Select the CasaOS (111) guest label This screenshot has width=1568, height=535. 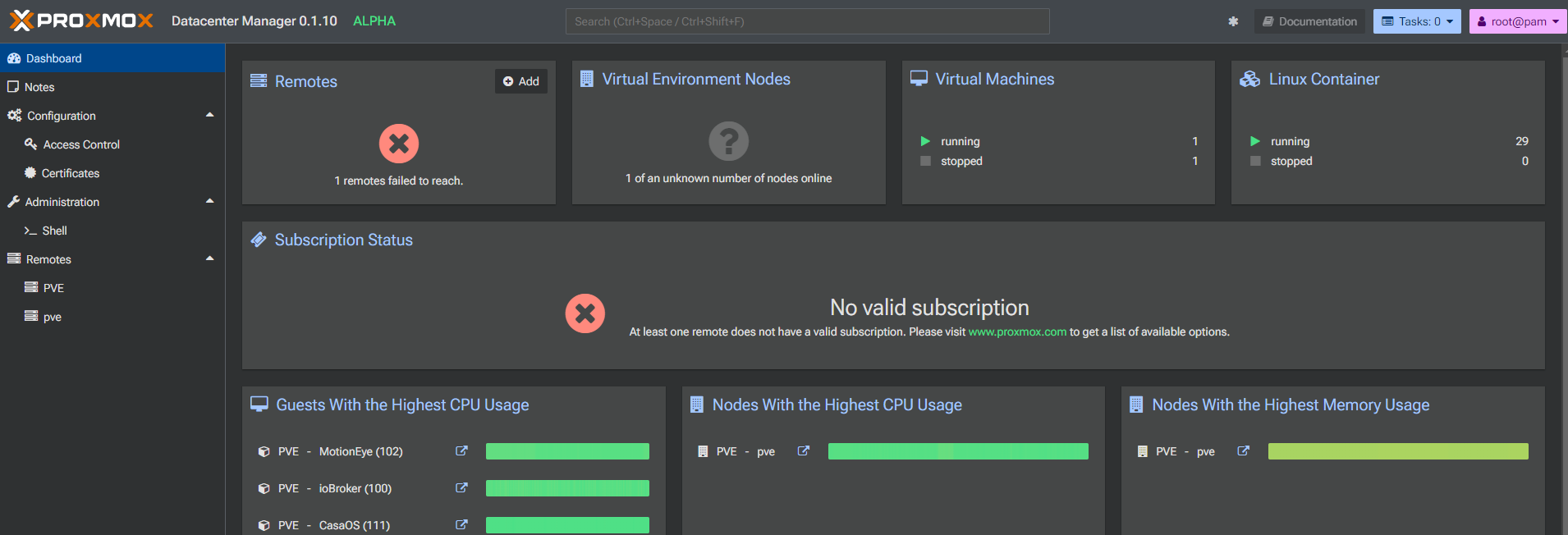pos(355,525)
